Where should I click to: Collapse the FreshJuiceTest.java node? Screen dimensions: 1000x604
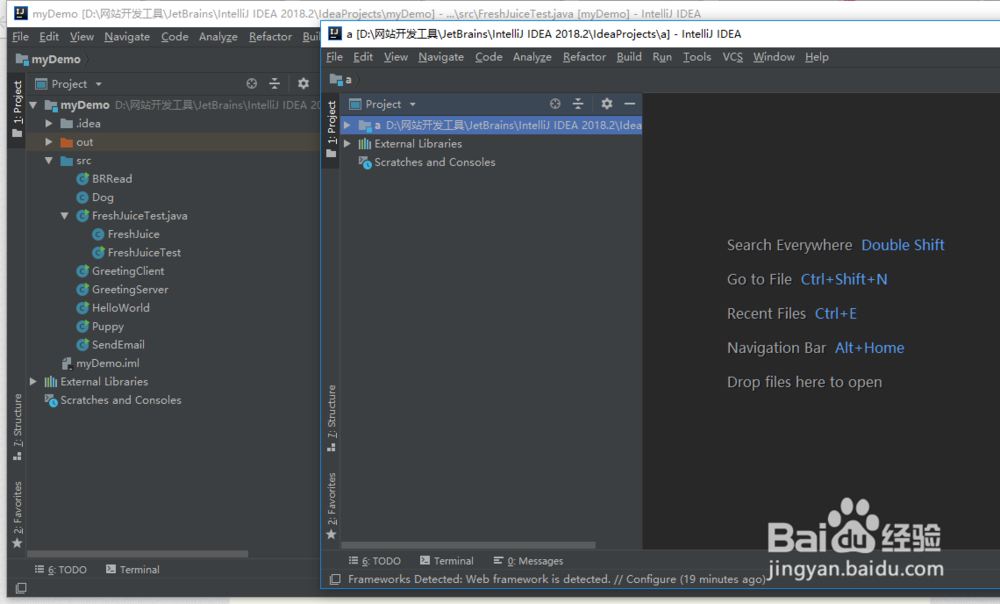point(65,216)
